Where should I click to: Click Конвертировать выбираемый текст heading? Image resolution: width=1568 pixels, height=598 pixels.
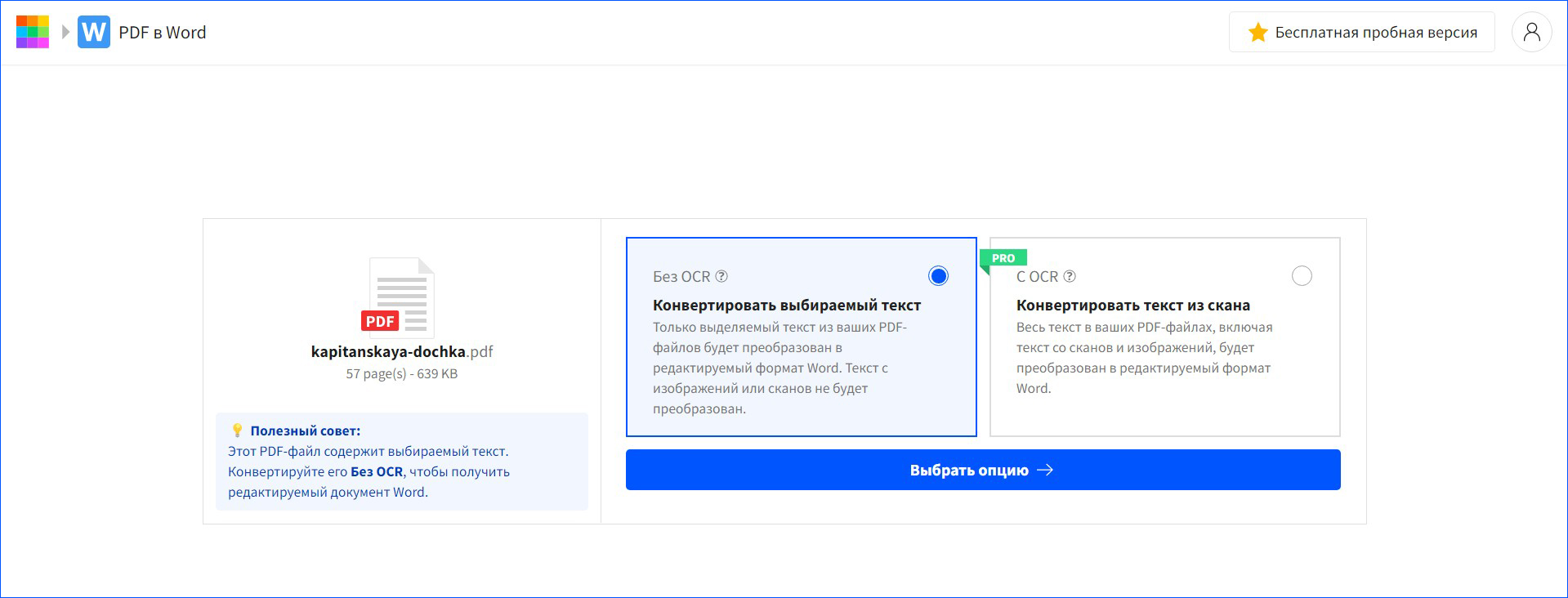[787, 305]
